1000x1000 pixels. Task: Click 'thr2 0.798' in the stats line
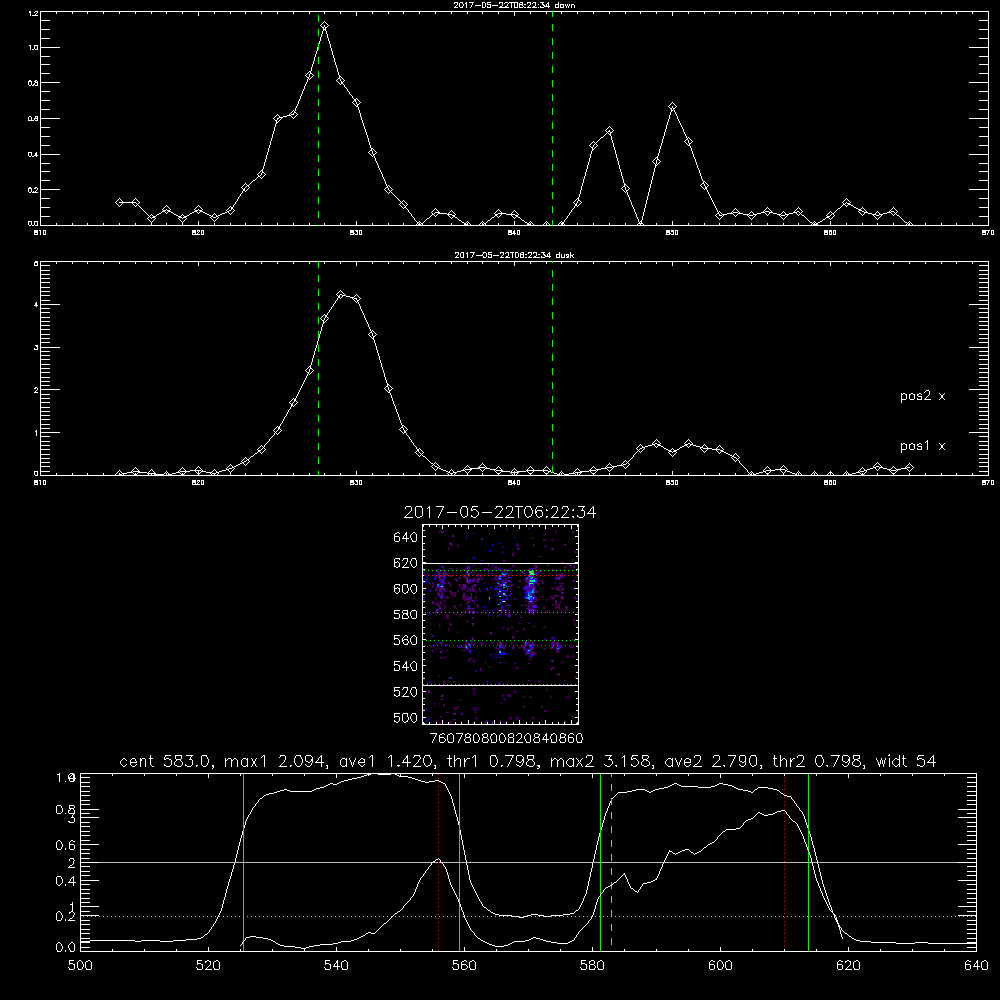click(818, 761)
